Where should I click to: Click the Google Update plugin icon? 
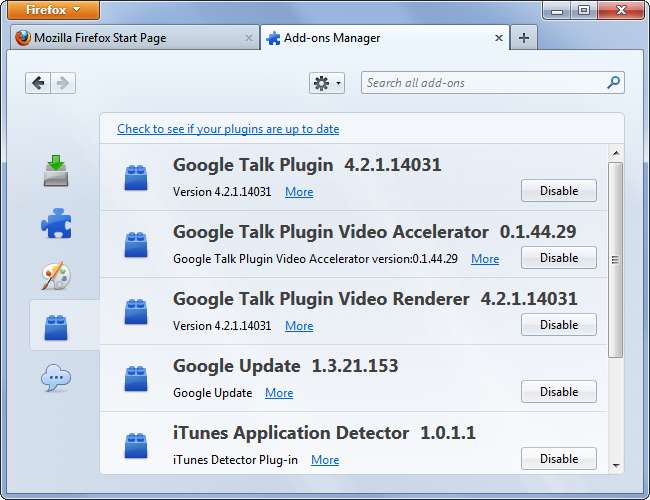[136, 379]
